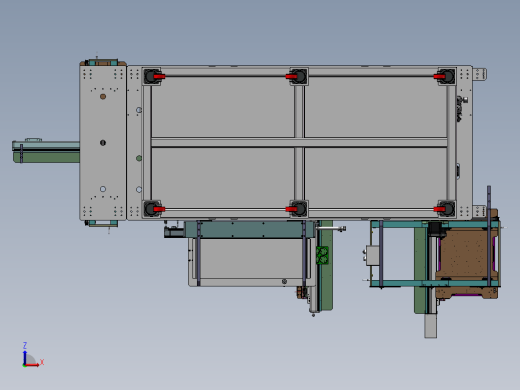Select the tall green vertical rail under frame
This screenshot has width=520, height=390.
pyautogui.click(x=326, y=265)
